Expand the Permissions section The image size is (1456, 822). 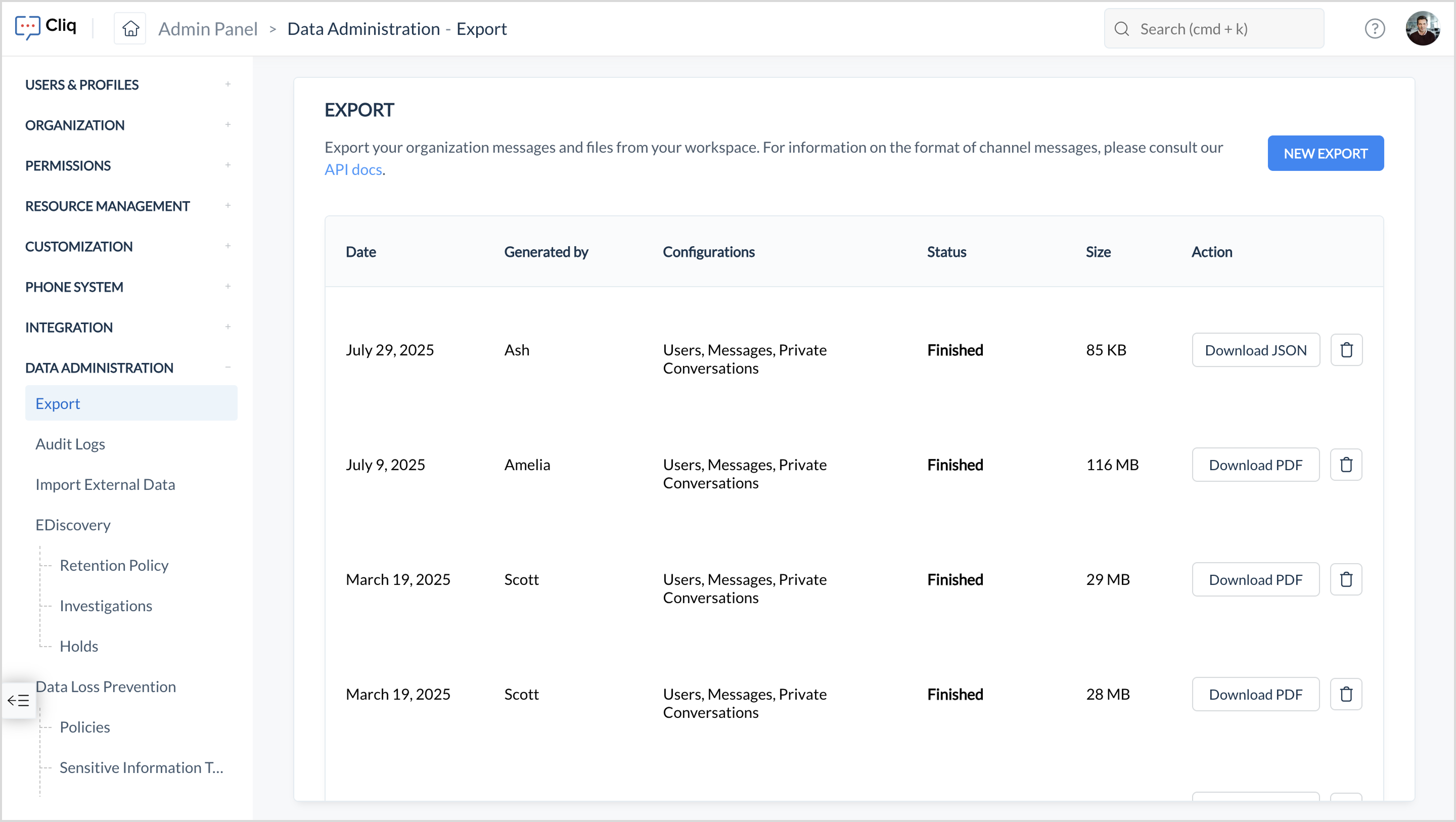coord(228,165)
